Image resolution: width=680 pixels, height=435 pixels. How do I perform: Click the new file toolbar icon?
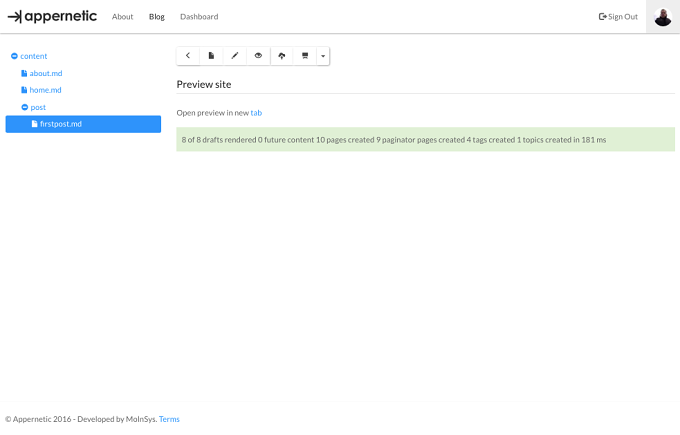click(211, 56)
